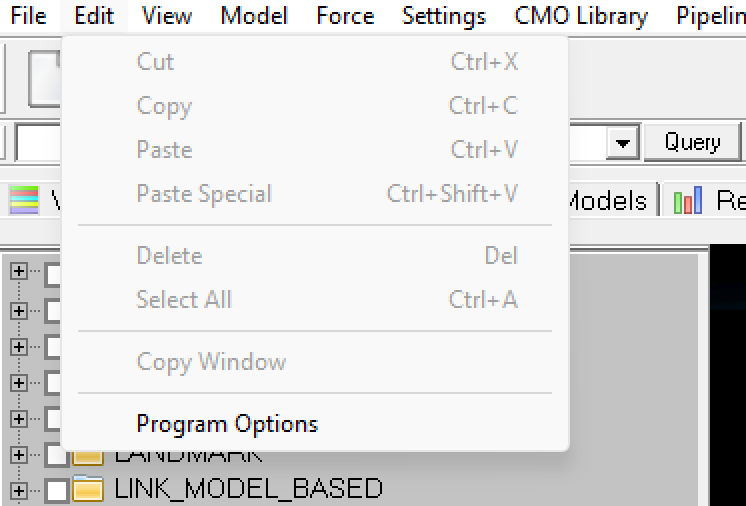Check the topmost checkbox in the tree
Screen dimensions: 746x506
[54, 273]
